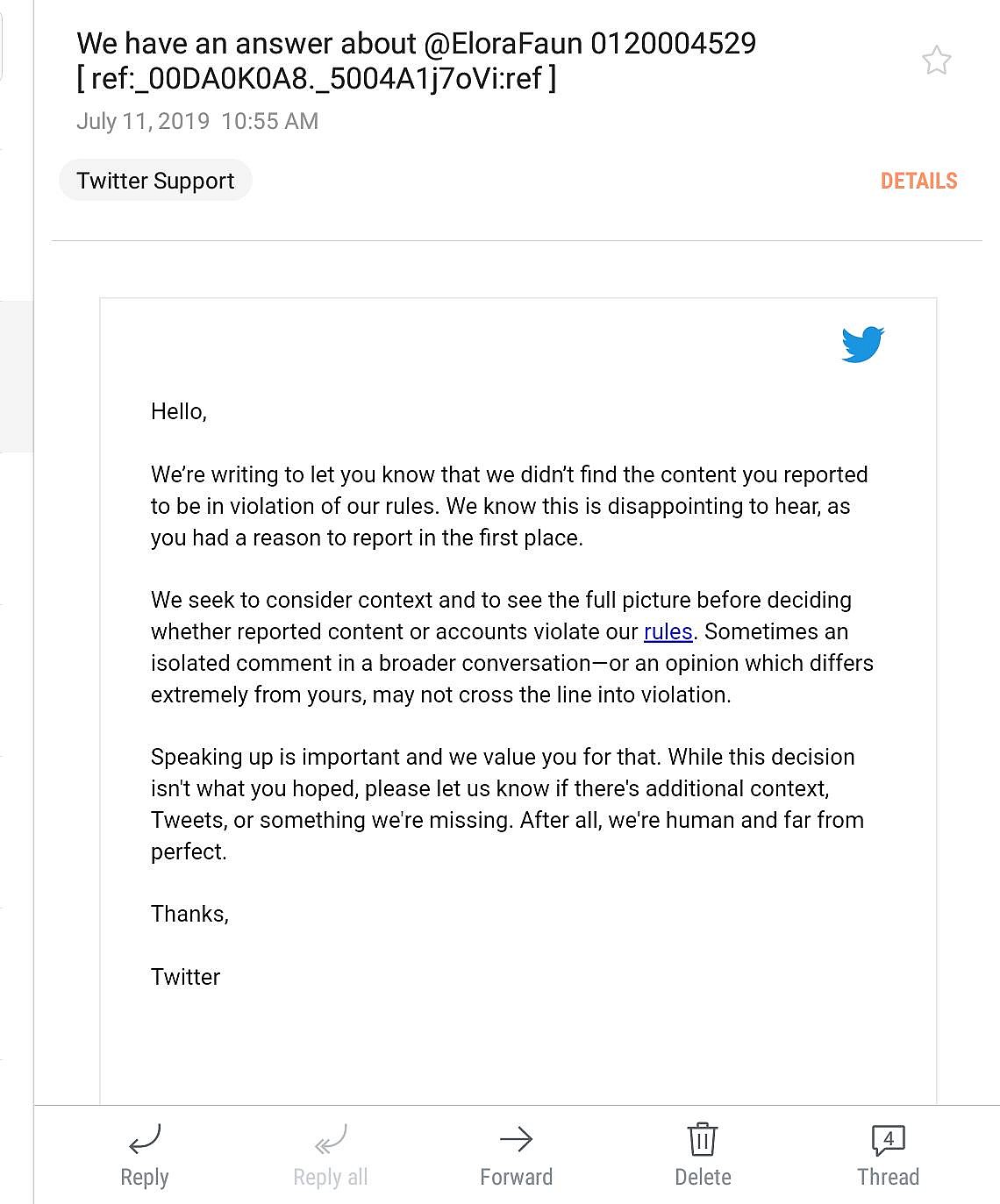This screenshot has height=1204, width=1000.
Task: Tap the "Reply" text label
Action: (145, 1177)
